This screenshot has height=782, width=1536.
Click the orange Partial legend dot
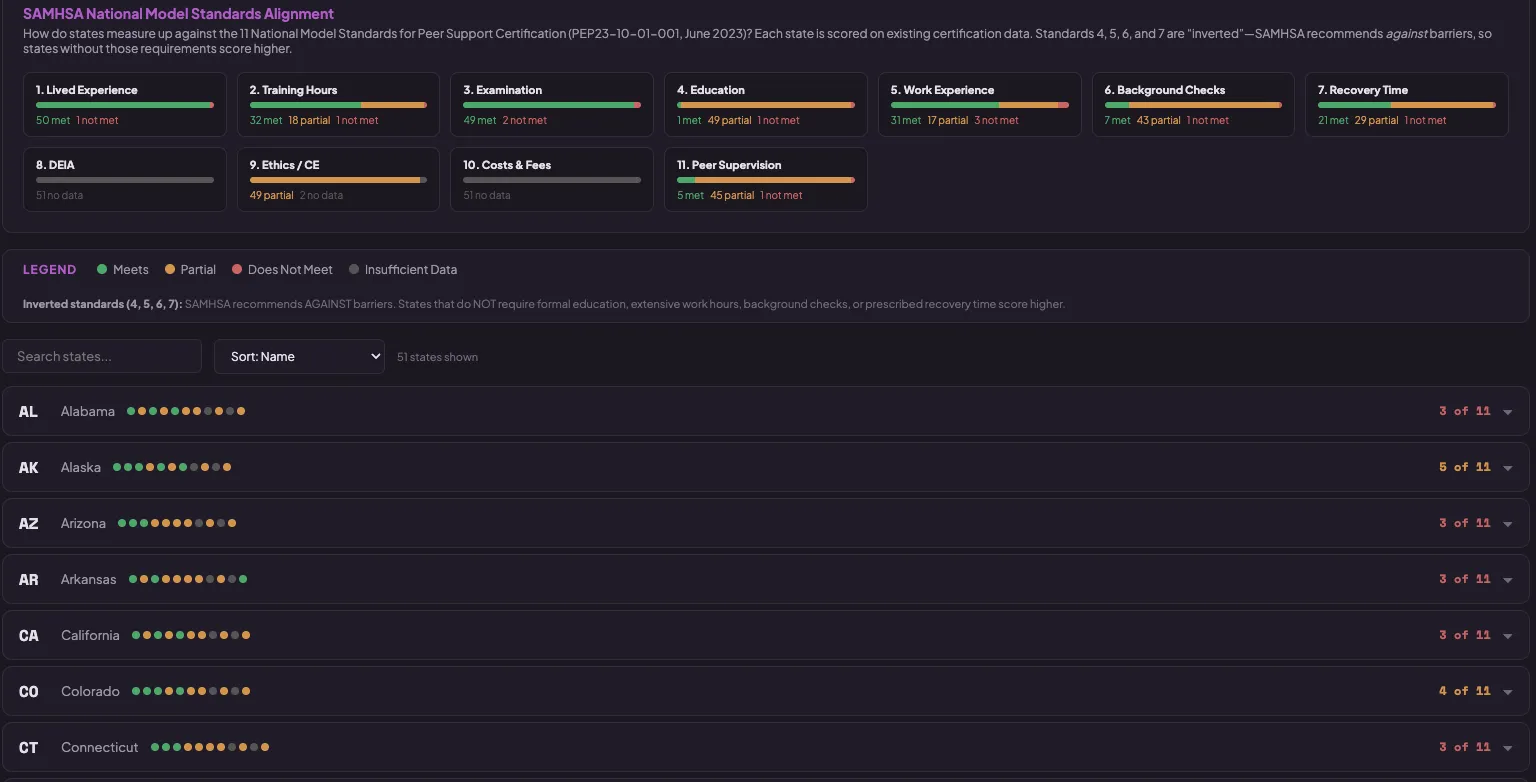tap(170, 269)
